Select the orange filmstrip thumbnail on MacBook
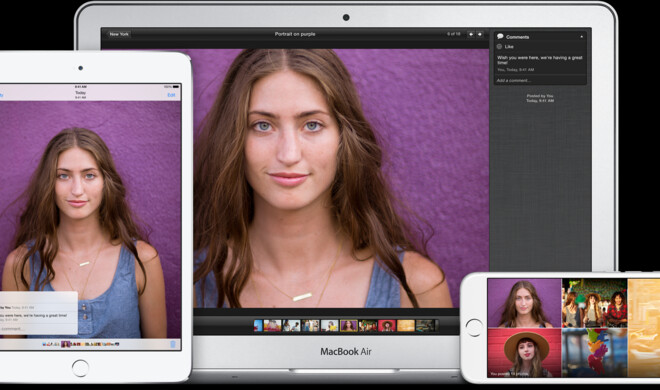The width and height of the screenshot is (660, 390). [x=406, y=326]
